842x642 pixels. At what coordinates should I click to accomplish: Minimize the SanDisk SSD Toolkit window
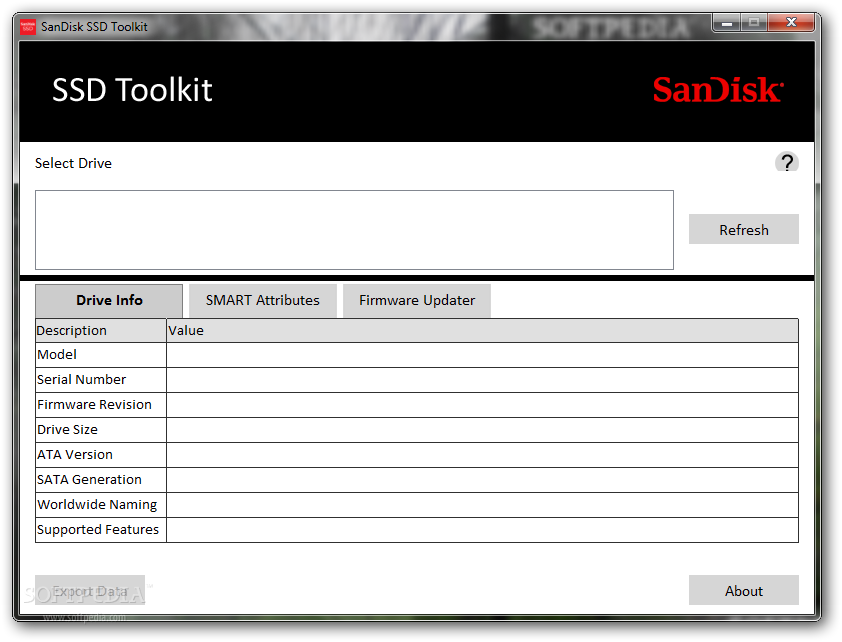pos(727,23)
